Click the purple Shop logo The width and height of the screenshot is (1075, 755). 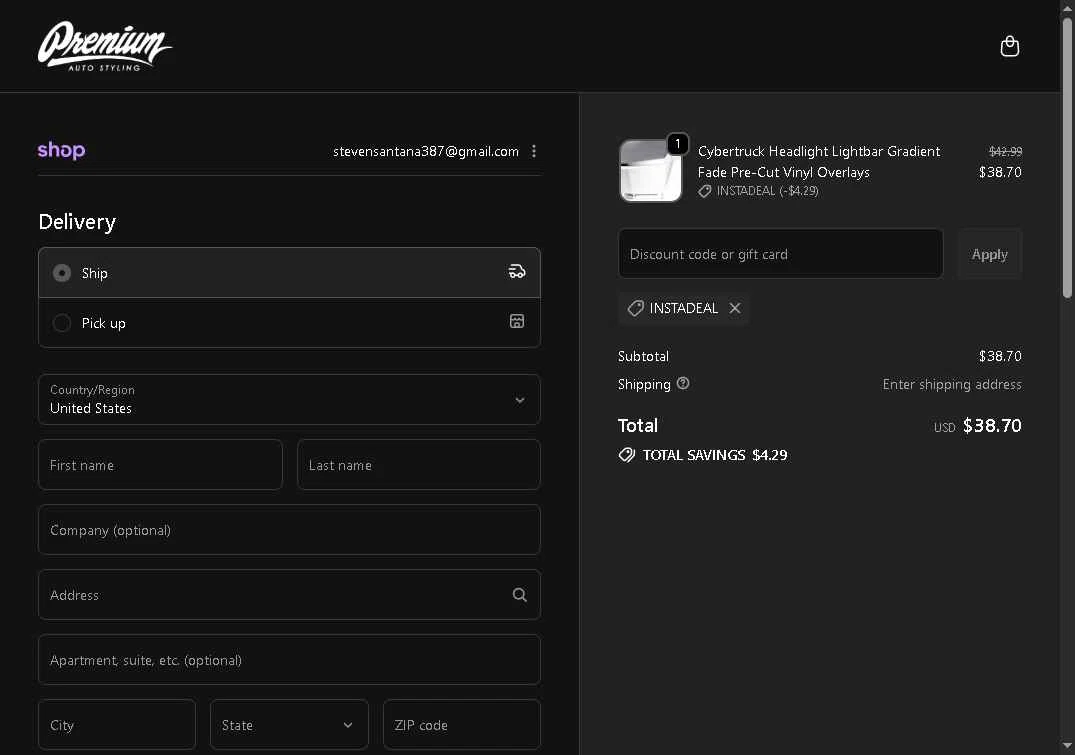coord(61,150)
